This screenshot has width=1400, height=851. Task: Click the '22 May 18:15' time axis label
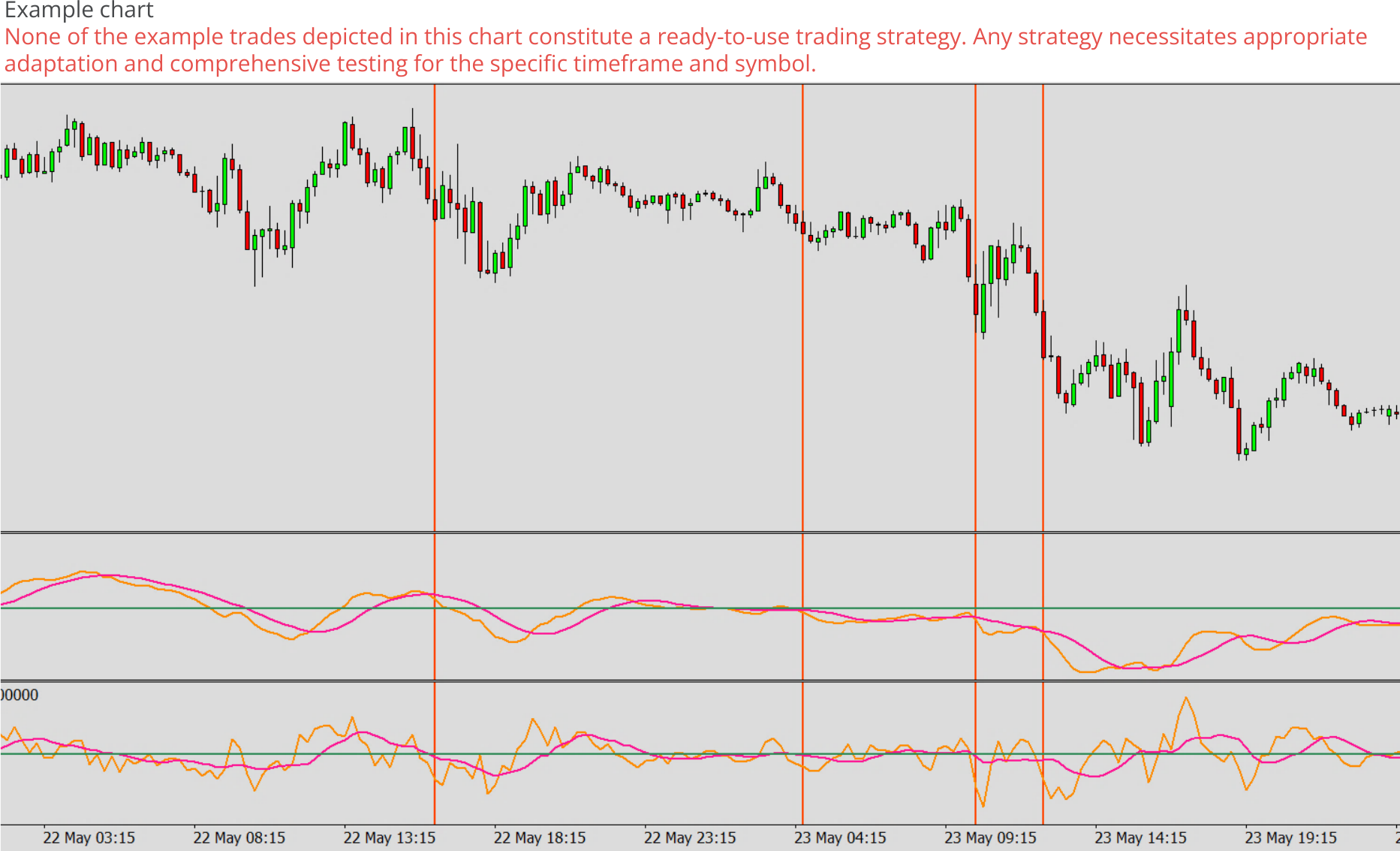pos(539,837)
